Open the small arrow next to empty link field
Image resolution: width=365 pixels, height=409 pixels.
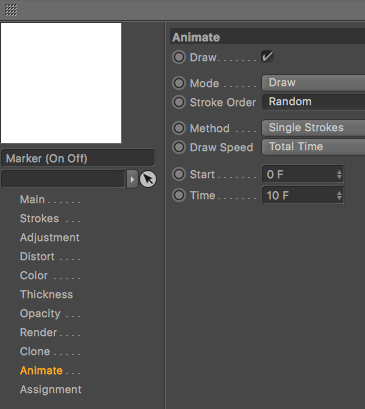132,179
